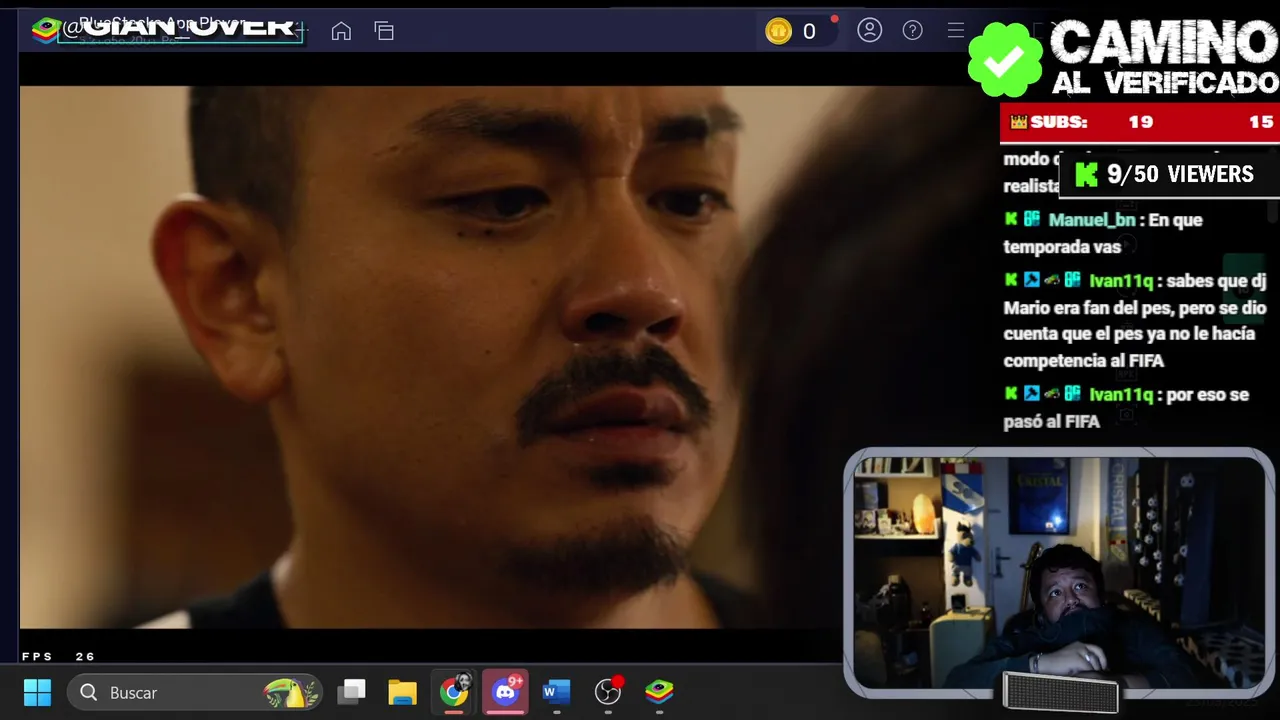This screenshot has height=720, width=1280.
Task: Click the webcam feed thumbnail
Action: tap(1059, 574)
